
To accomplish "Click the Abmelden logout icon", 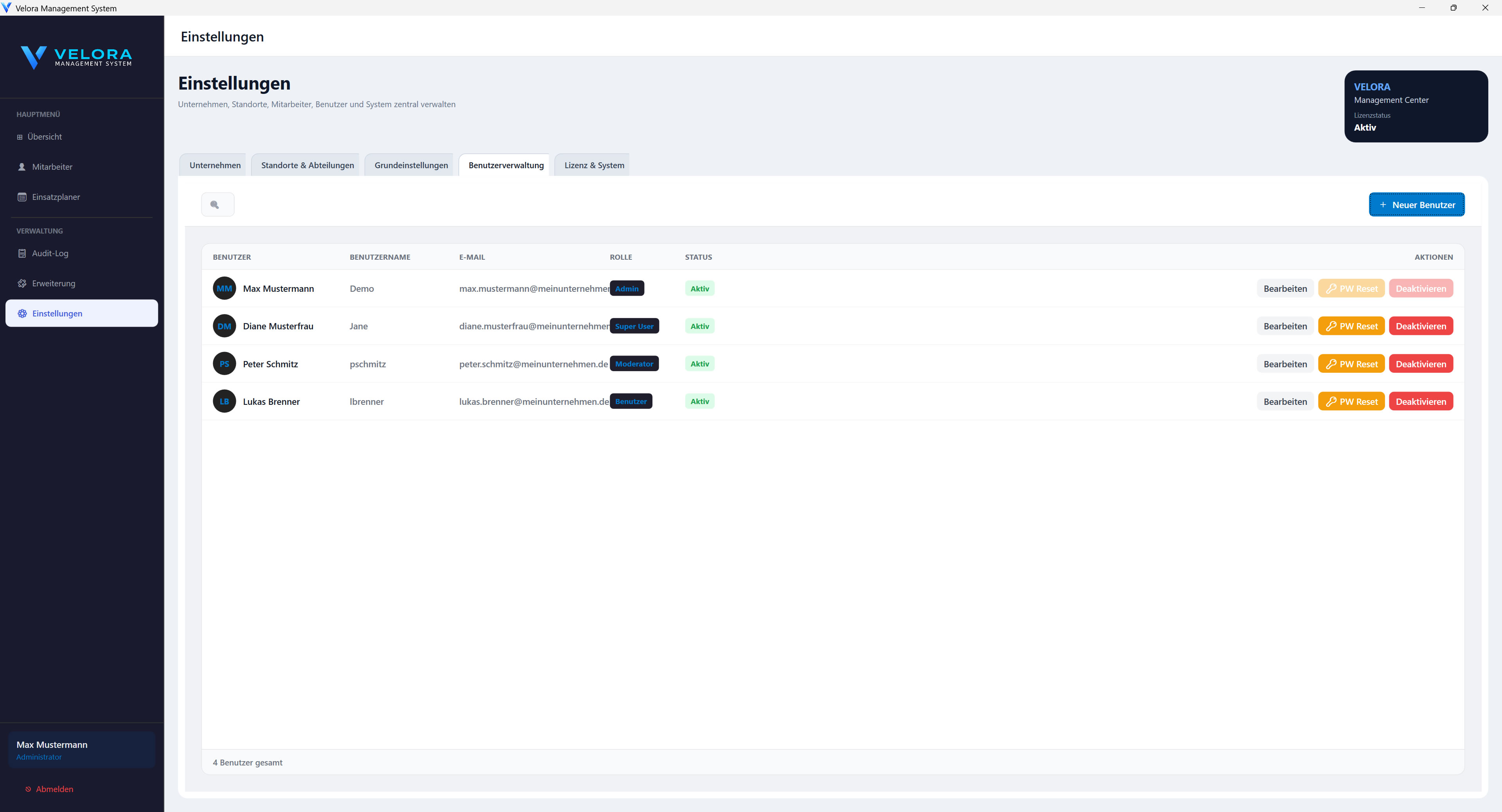I will coord(28,789).
